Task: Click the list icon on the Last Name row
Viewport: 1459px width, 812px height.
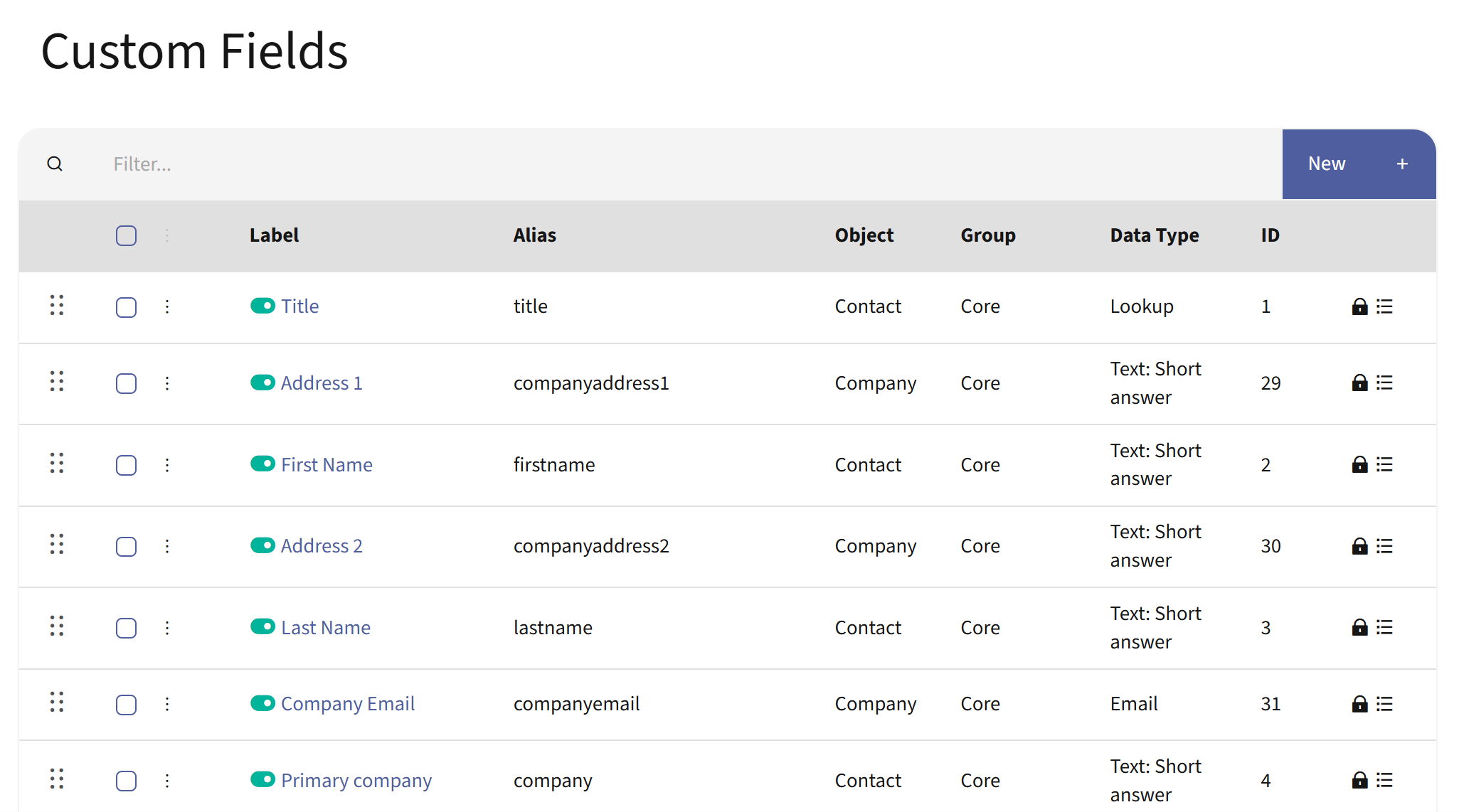Action: point(1385,627)
